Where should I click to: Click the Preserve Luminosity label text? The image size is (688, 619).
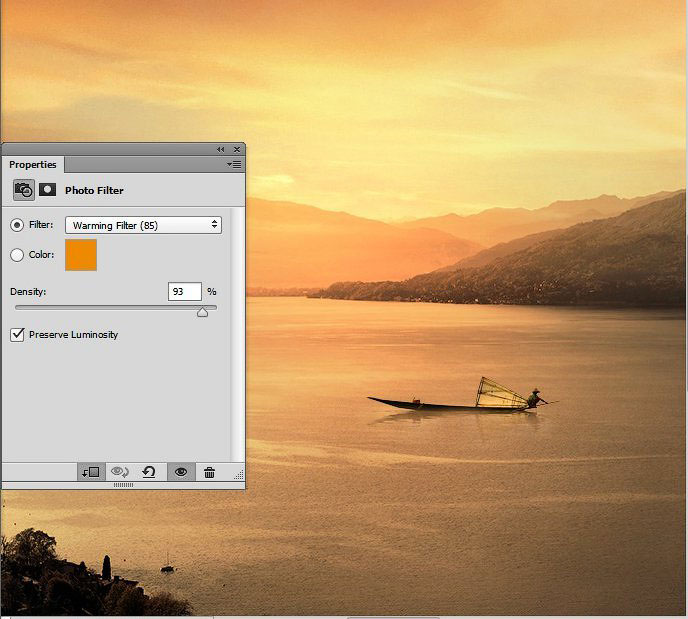click(73, 335)
